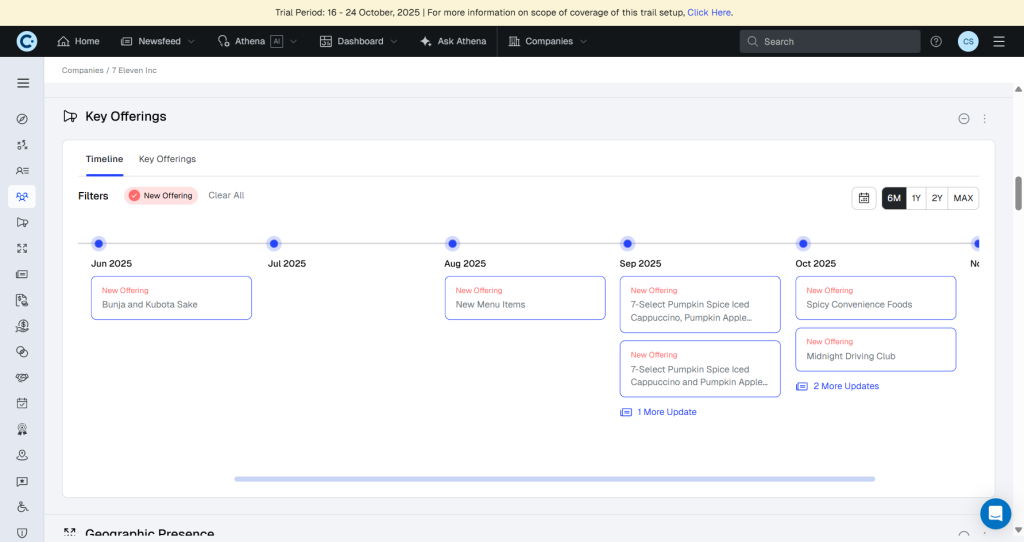Click the hand with dollar coin icon
The height and width of the screenshot is (542, 1024).
[22, 326]
